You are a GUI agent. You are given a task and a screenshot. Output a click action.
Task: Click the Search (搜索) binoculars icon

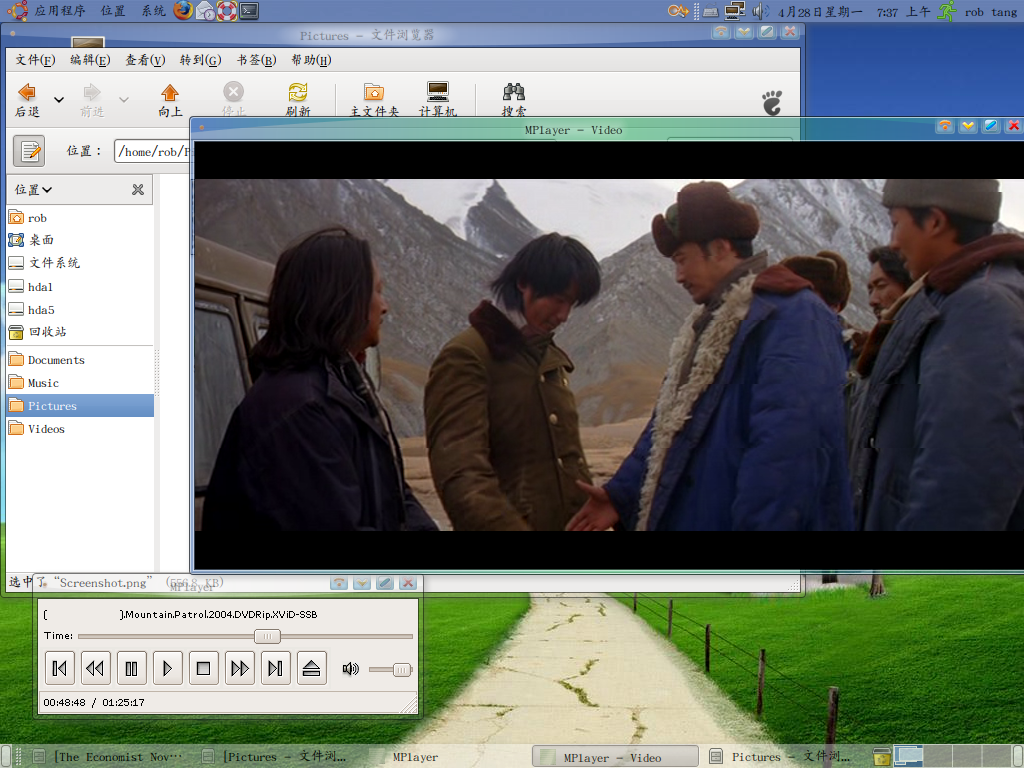pos(514,100)
